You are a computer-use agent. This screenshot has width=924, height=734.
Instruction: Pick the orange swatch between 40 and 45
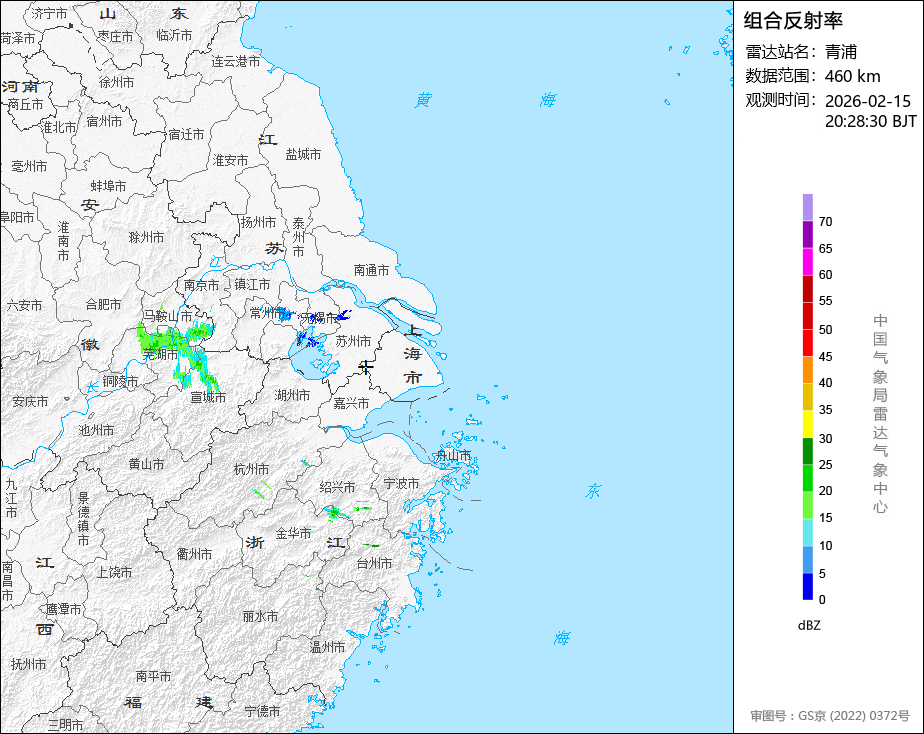click(x=807, y=370)
